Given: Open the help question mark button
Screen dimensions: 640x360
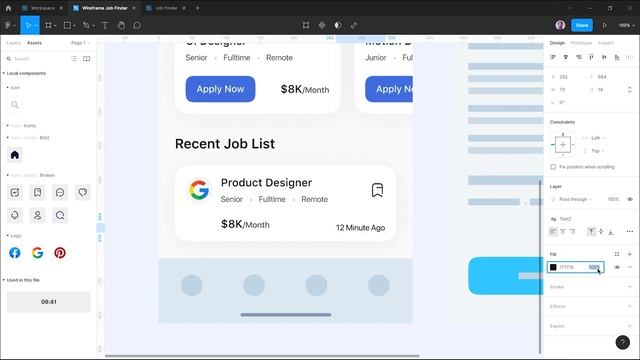Looking at the screenshot, I should [x=622, y=342].
